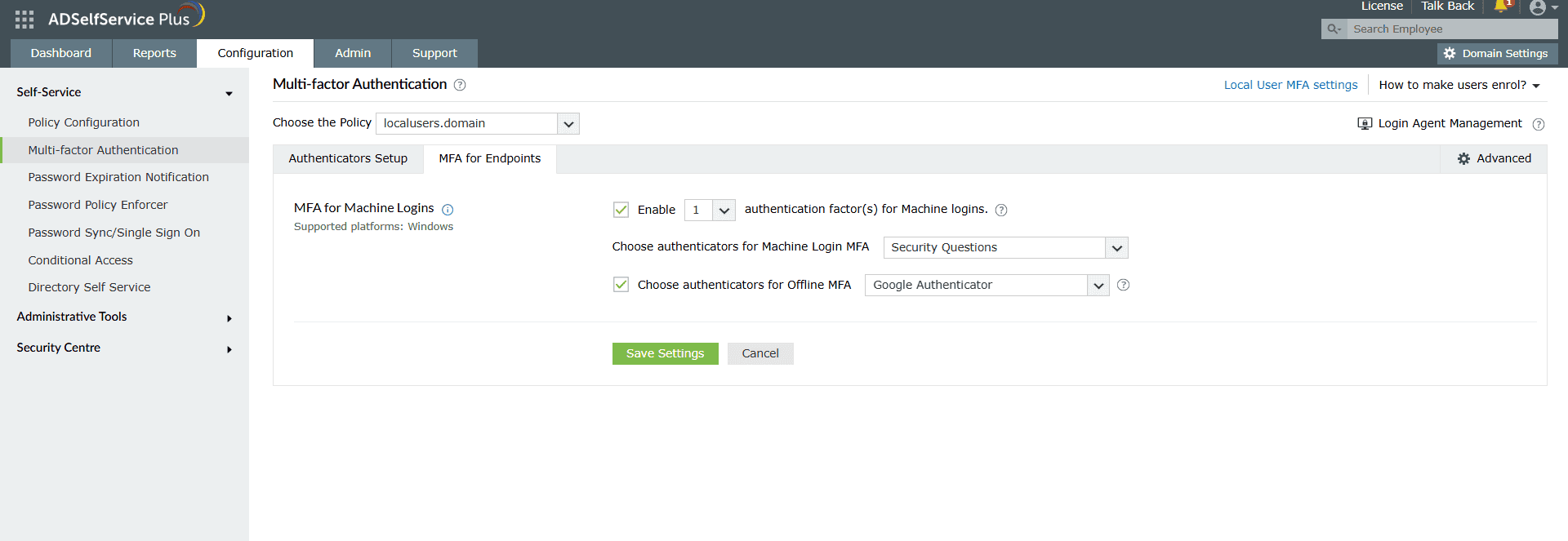
Task: Open Local User MFA settings link
Action: tap(1290, 86)
